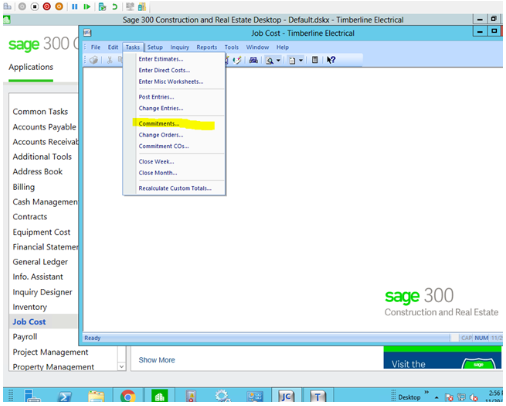
Task: Click the orange circle button in recorder bar
Action: pos(59,7)
